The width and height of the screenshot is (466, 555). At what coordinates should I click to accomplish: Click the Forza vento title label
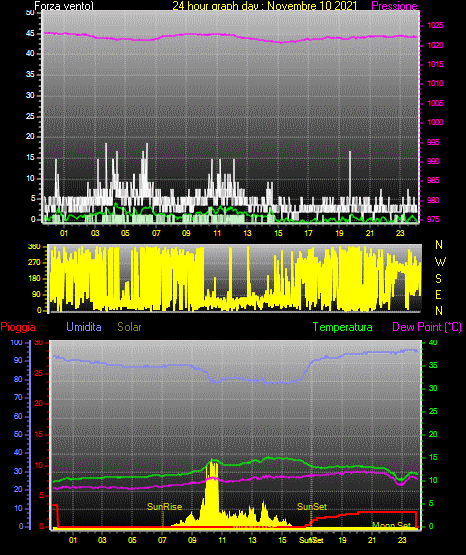pyautogui.click(x=64, y=6)
